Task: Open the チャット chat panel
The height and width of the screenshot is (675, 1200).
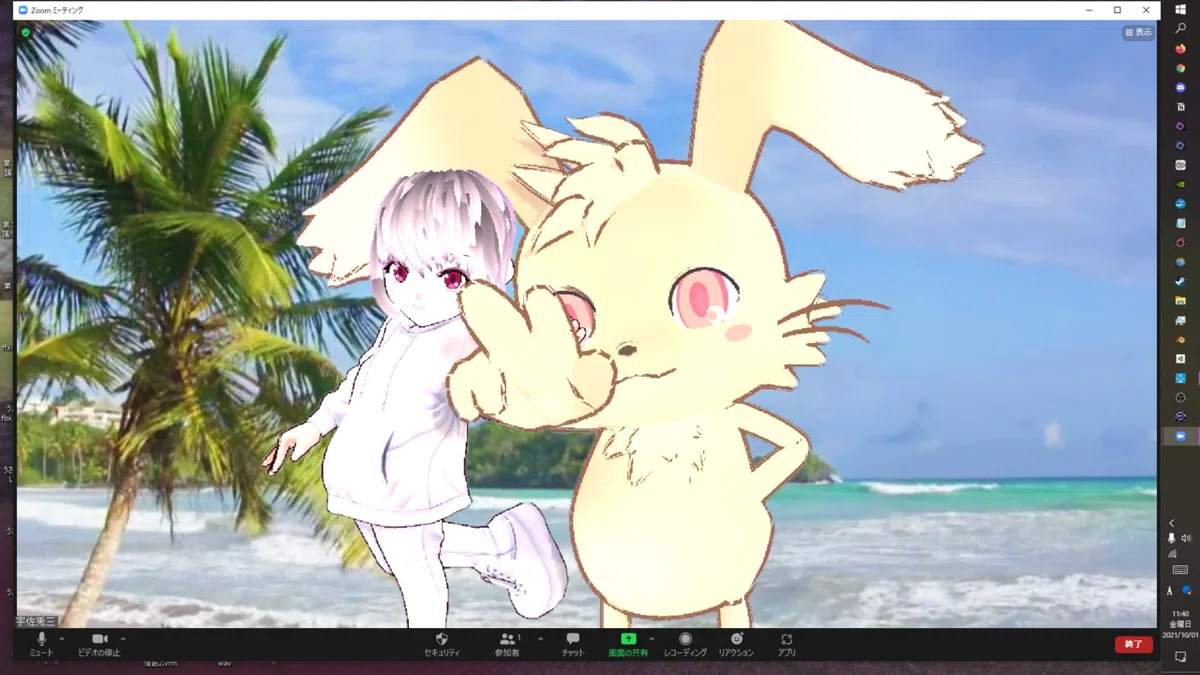Action: (573, 644)
